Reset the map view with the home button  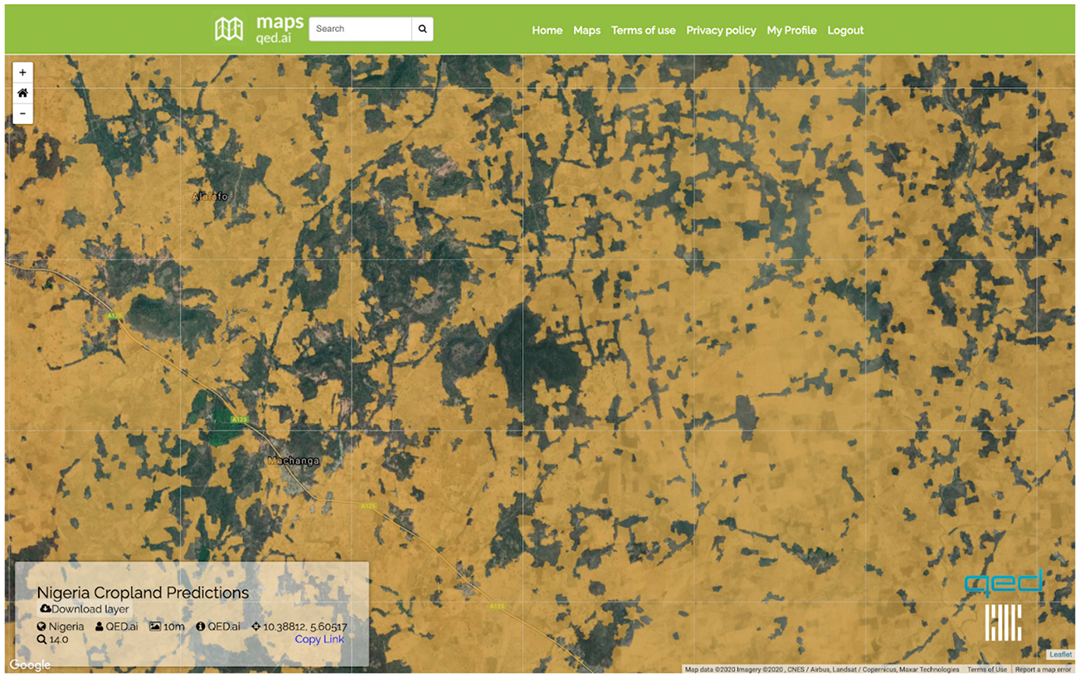[x=23, y=93]
